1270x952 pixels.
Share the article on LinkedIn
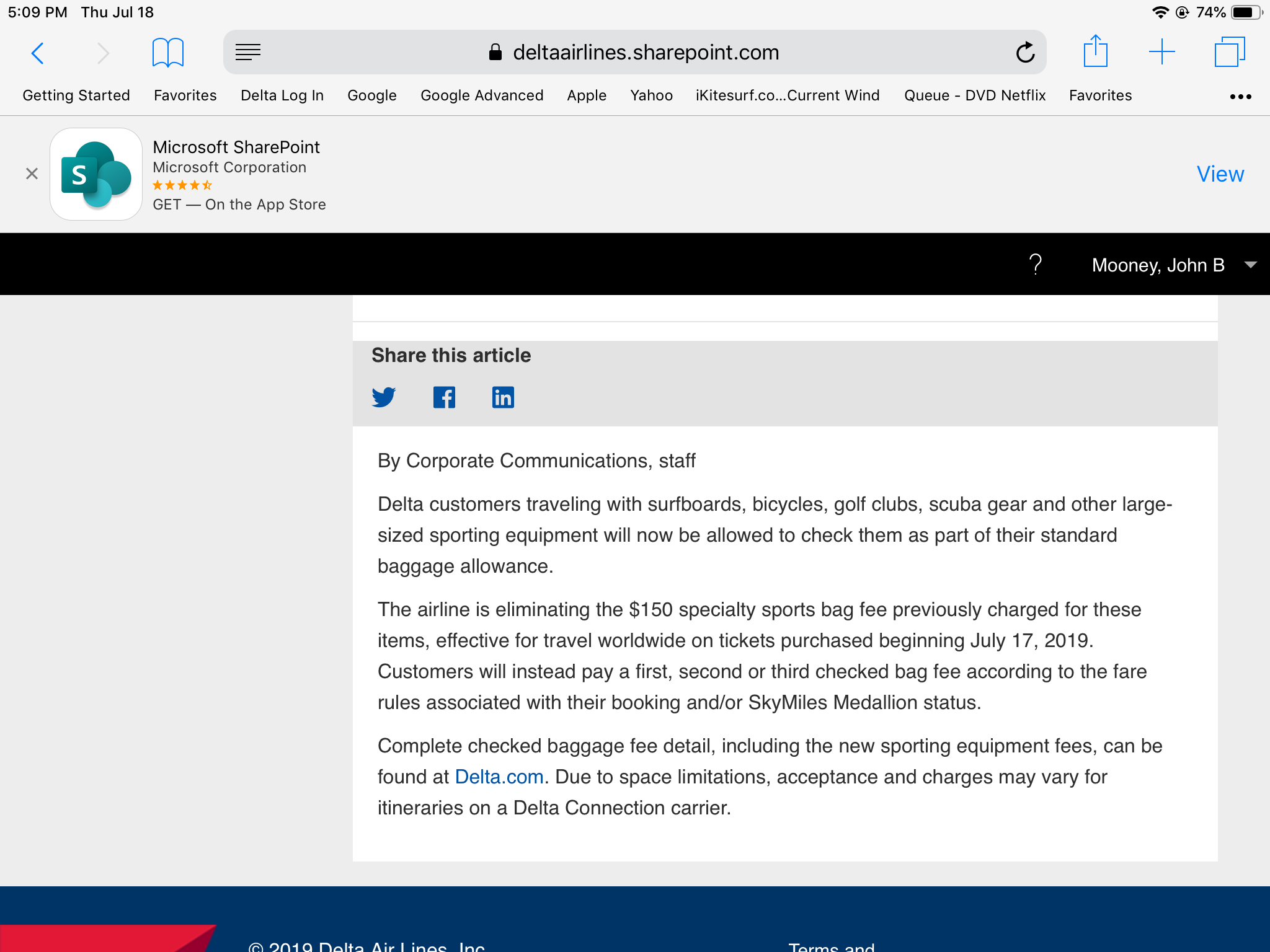[503, 397]
